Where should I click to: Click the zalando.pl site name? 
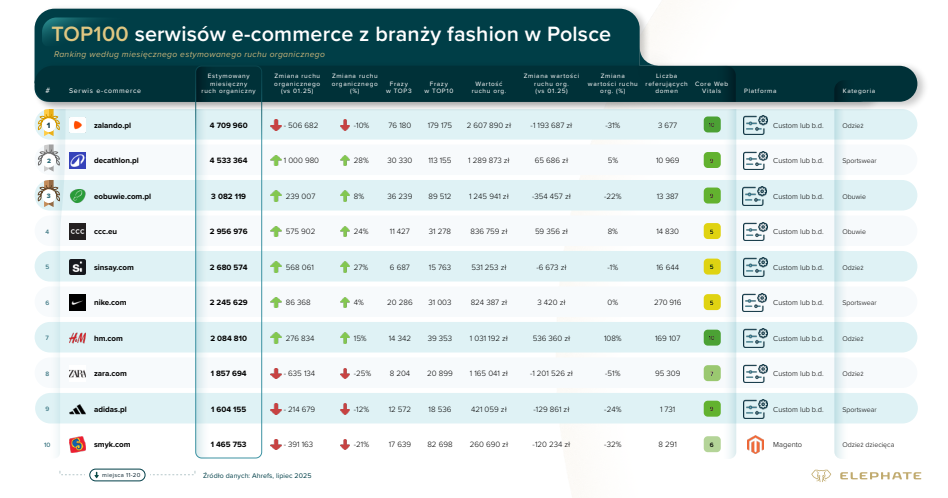click(112, 126)
